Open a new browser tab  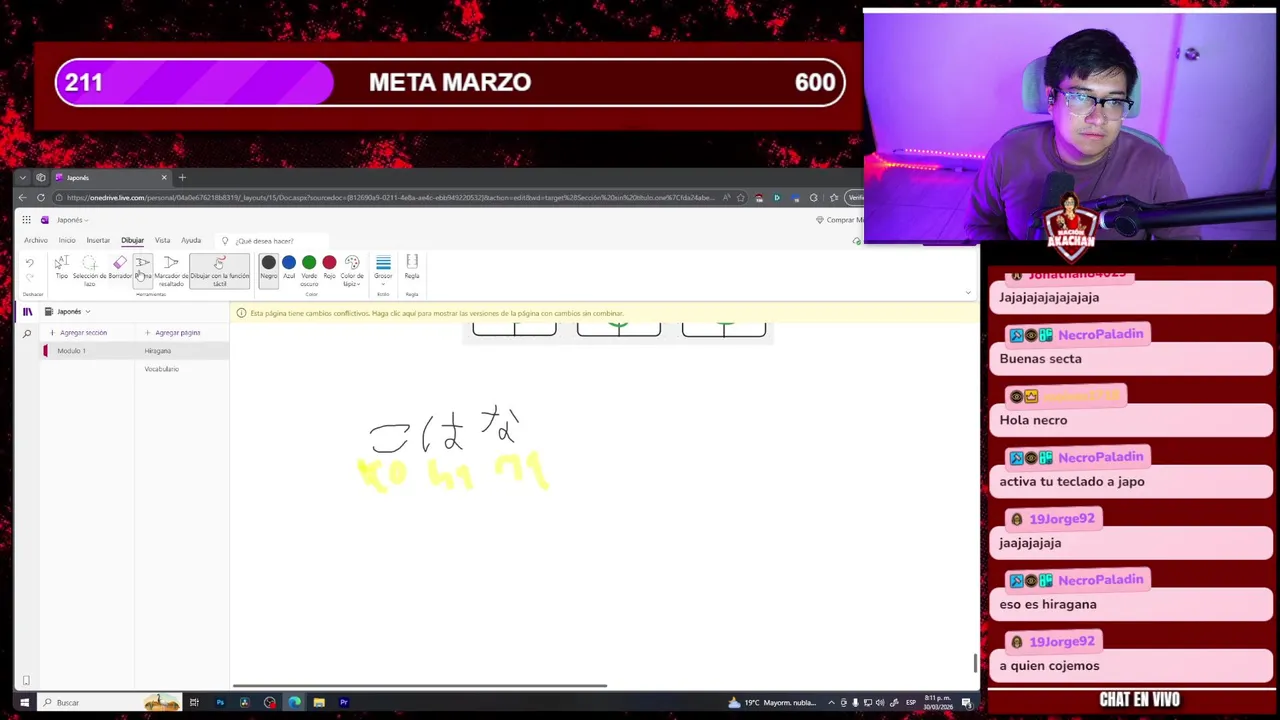[x=182, y=178]
